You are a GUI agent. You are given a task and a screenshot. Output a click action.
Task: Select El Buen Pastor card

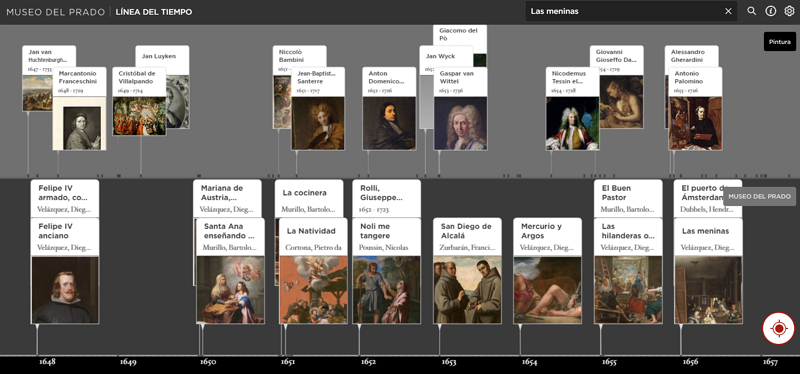[628, 198]
